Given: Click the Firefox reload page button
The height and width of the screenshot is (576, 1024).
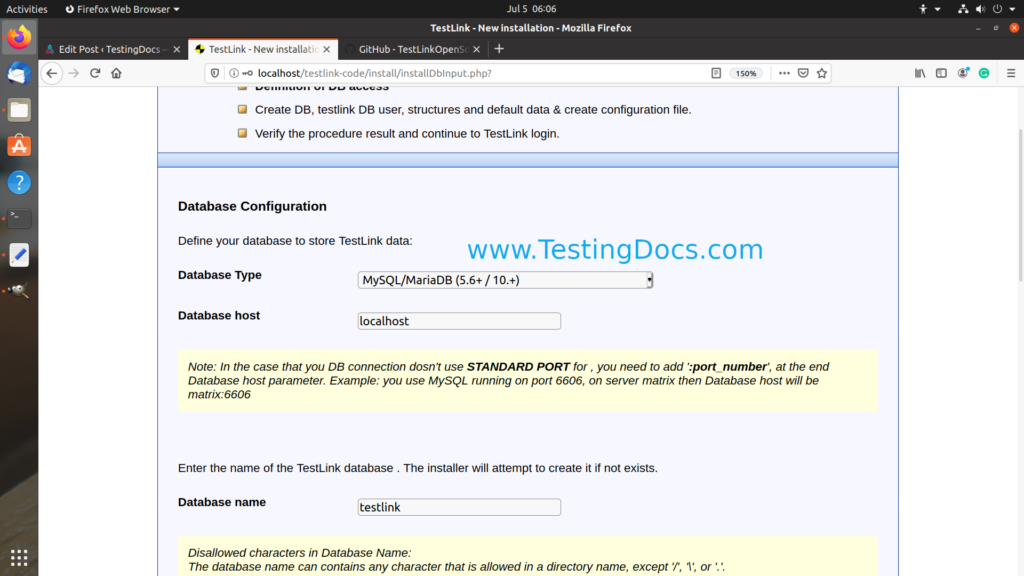Looking at the screenshot, I should (95, 73).
